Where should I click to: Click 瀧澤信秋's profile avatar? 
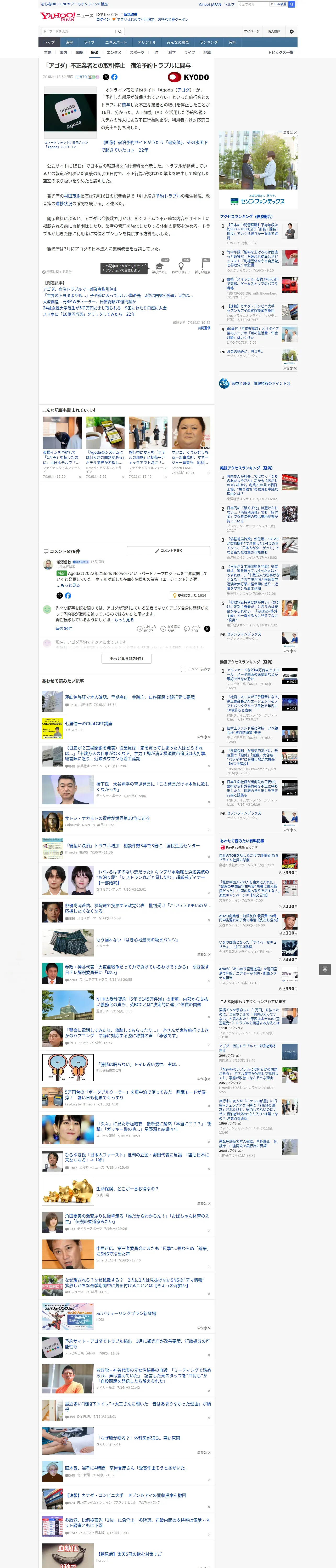tap(48, 565)
